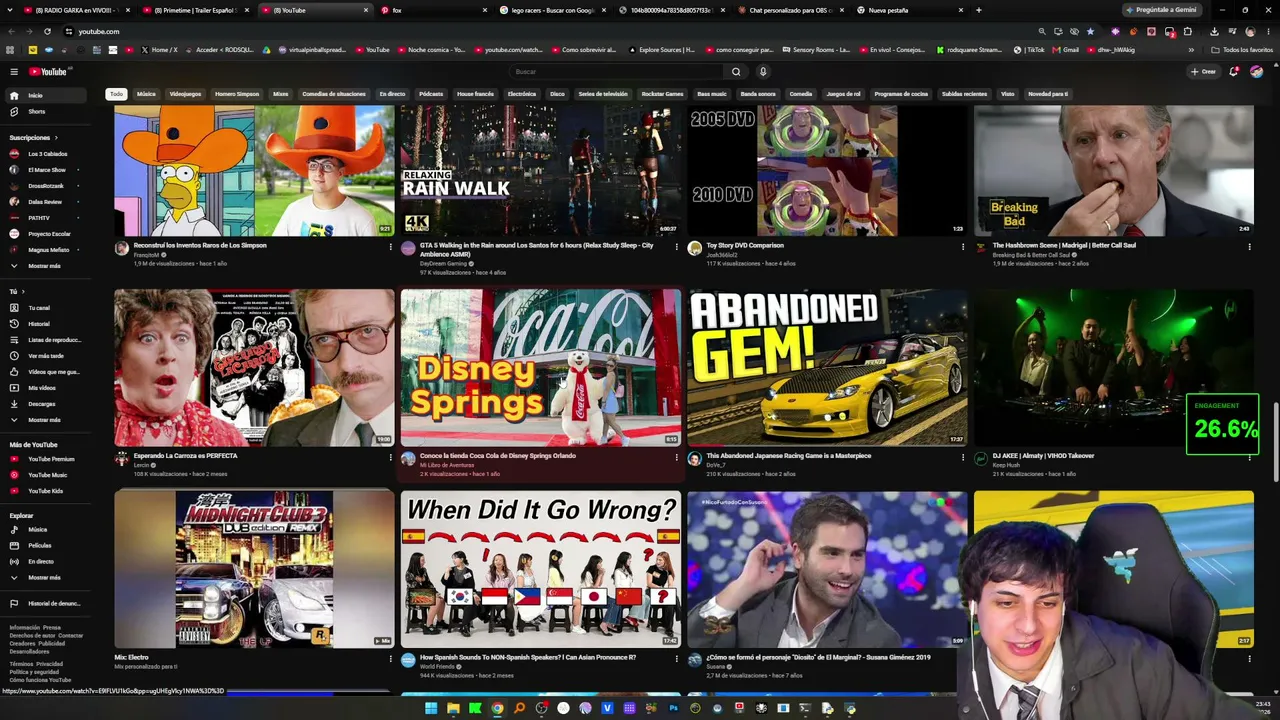Open Chrome from the Windows taskbar

pyautogui.click(x=497, y=708)
